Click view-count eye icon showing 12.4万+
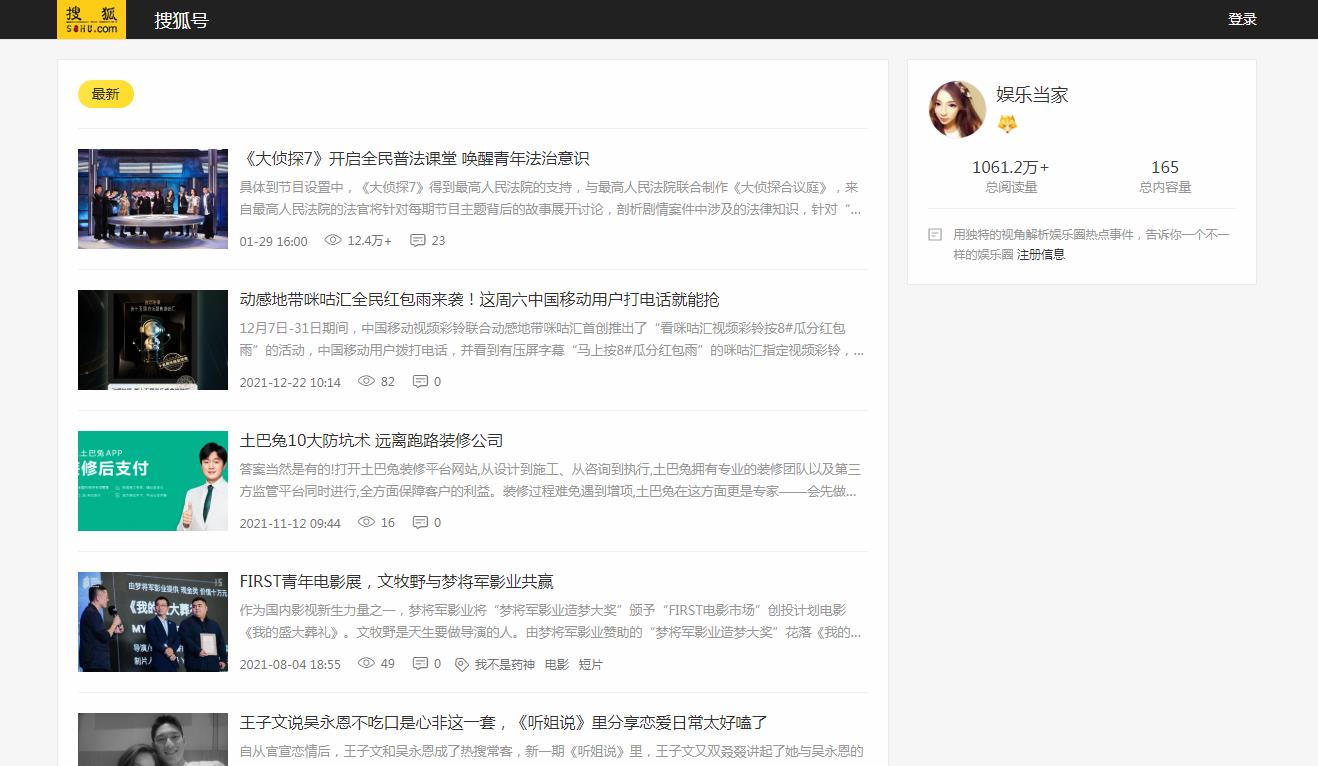The image size is (1318, 766). point(333,240)
